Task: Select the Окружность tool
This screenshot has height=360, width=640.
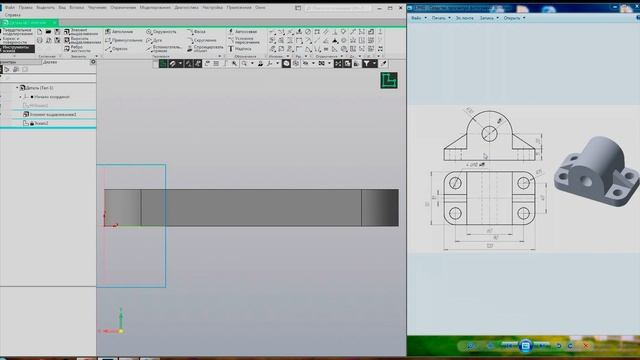Action: pyautogui.click(x=162, y=31)
